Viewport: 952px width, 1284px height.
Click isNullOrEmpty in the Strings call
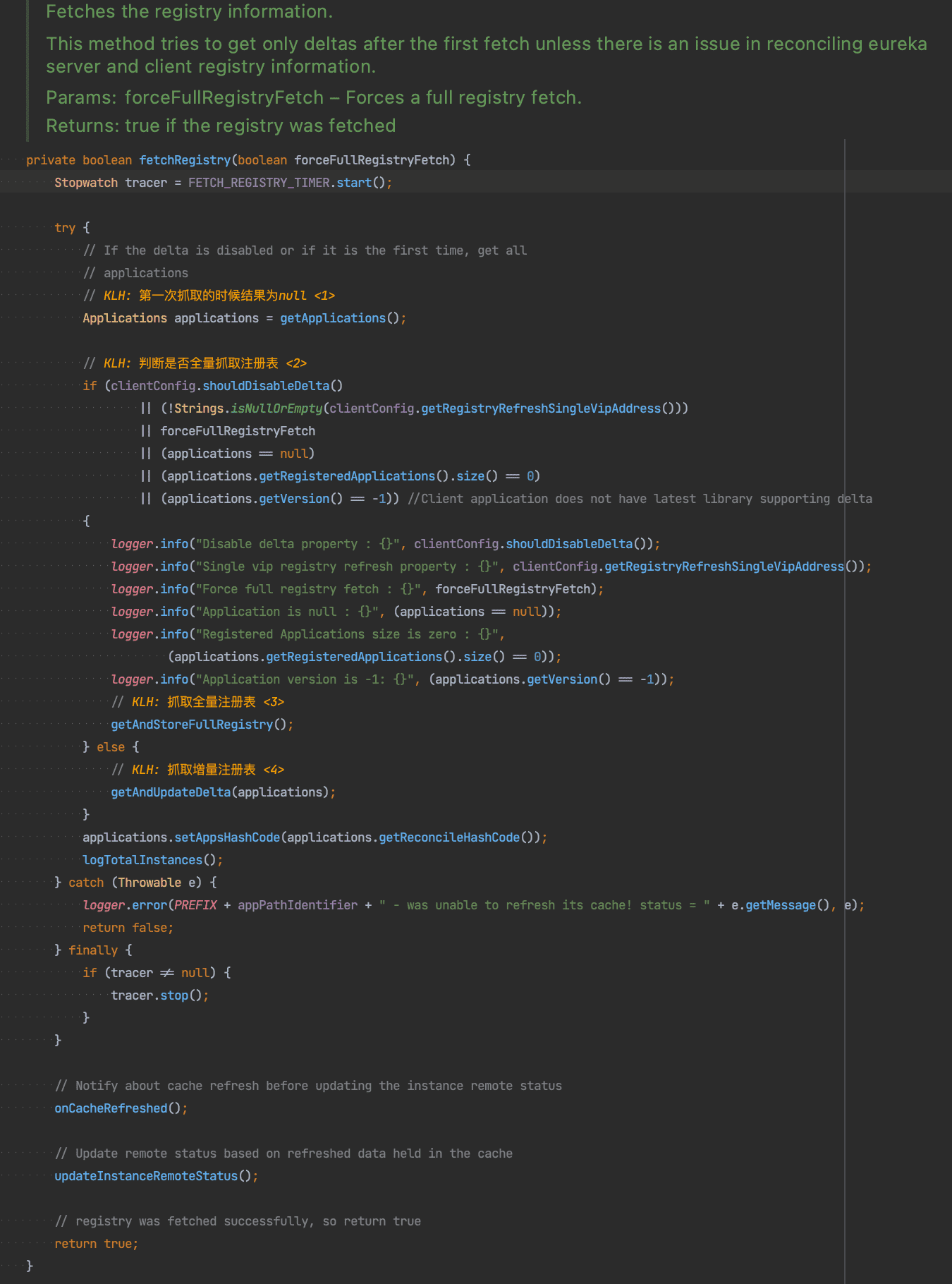276,408
